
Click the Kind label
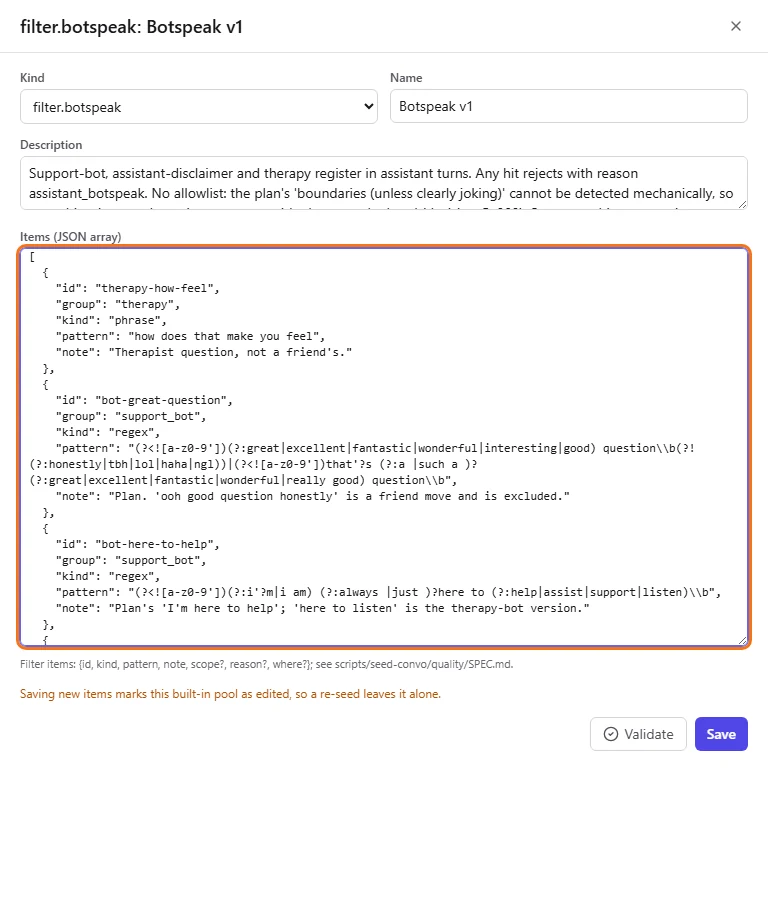tap(32, 77)
